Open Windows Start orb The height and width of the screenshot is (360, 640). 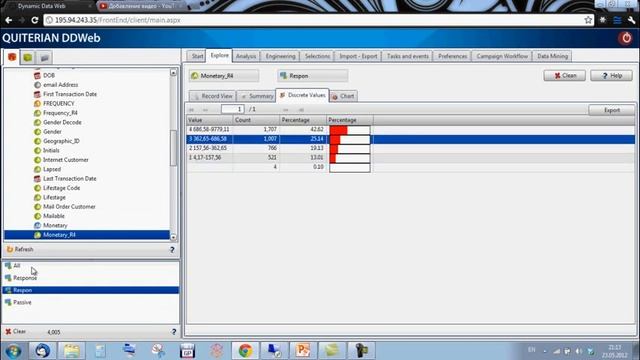[x=13, y=351]
